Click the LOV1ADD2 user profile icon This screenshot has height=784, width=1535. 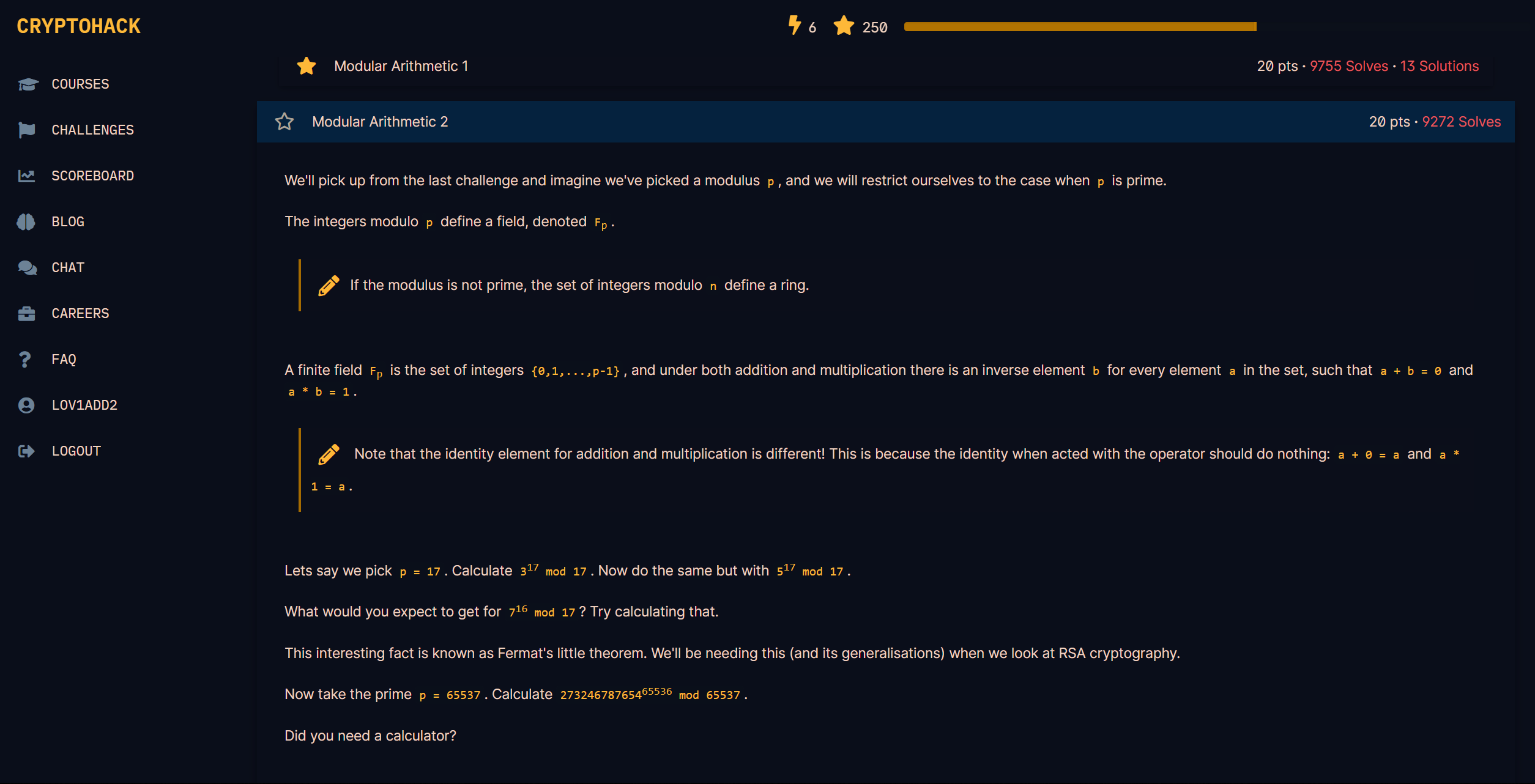pyautogui.click(x=26, y=405)
